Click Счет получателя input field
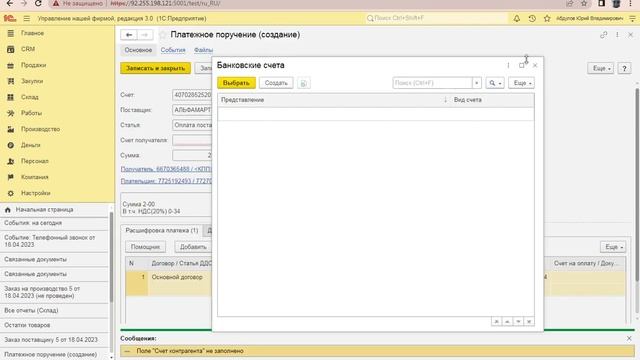This screenshot has height=360, width=640. point(192,140)
